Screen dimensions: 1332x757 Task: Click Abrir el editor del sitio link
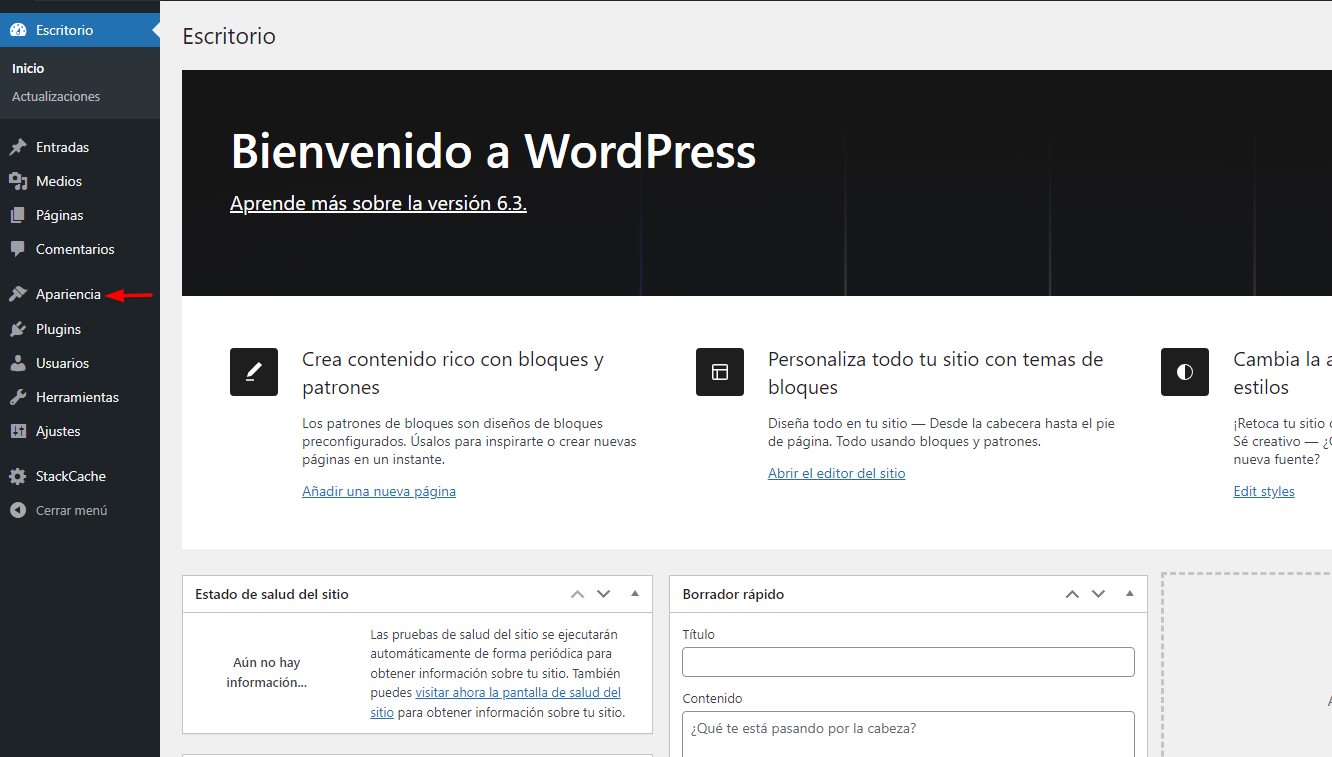coord(837,473)
